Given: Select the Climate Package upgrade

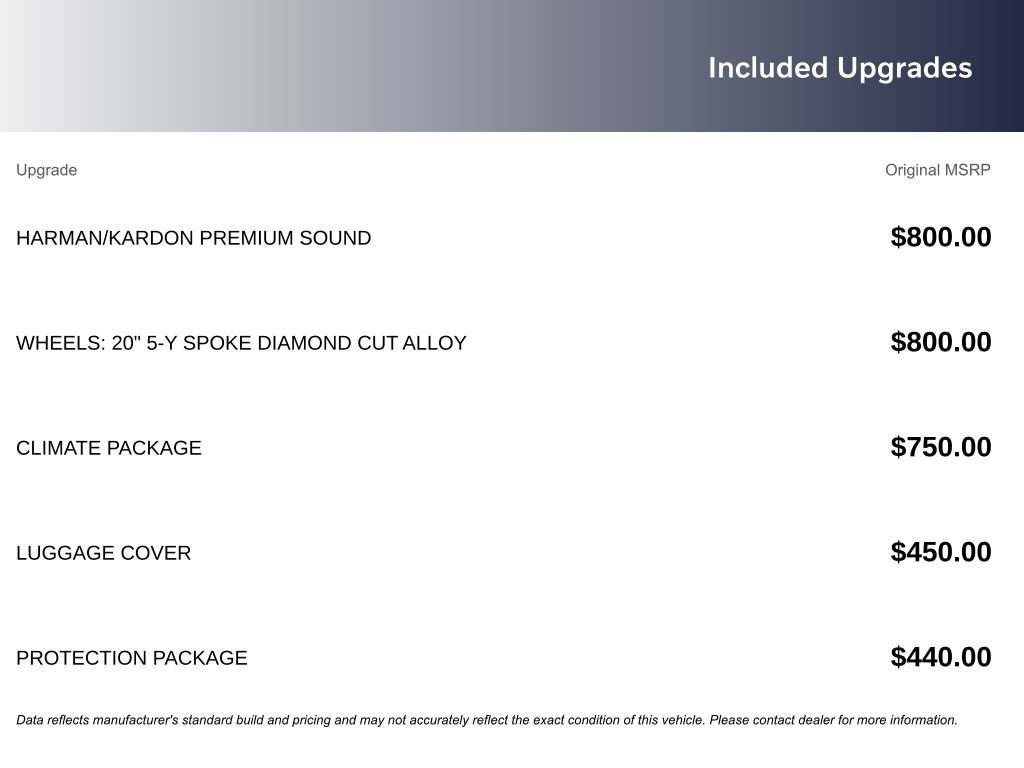Looking at the screenshot, I should 108,448.
